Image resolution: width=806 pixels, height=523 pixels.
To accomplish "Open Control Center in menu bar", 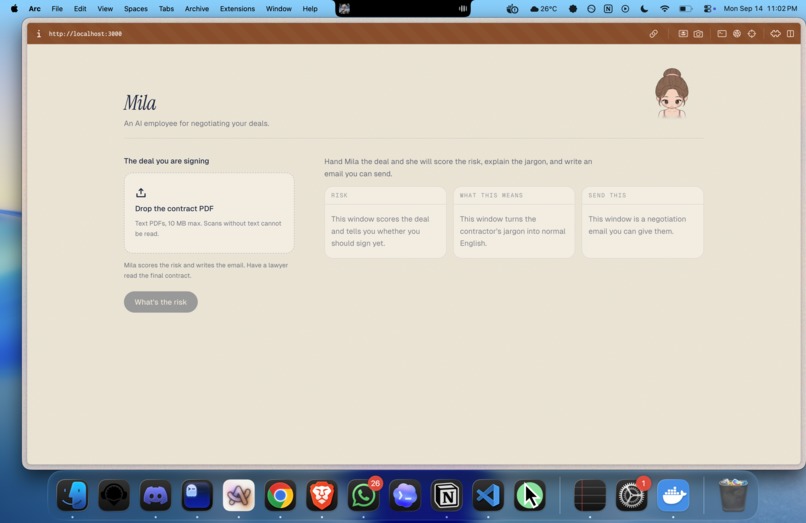I will (709, 9).
